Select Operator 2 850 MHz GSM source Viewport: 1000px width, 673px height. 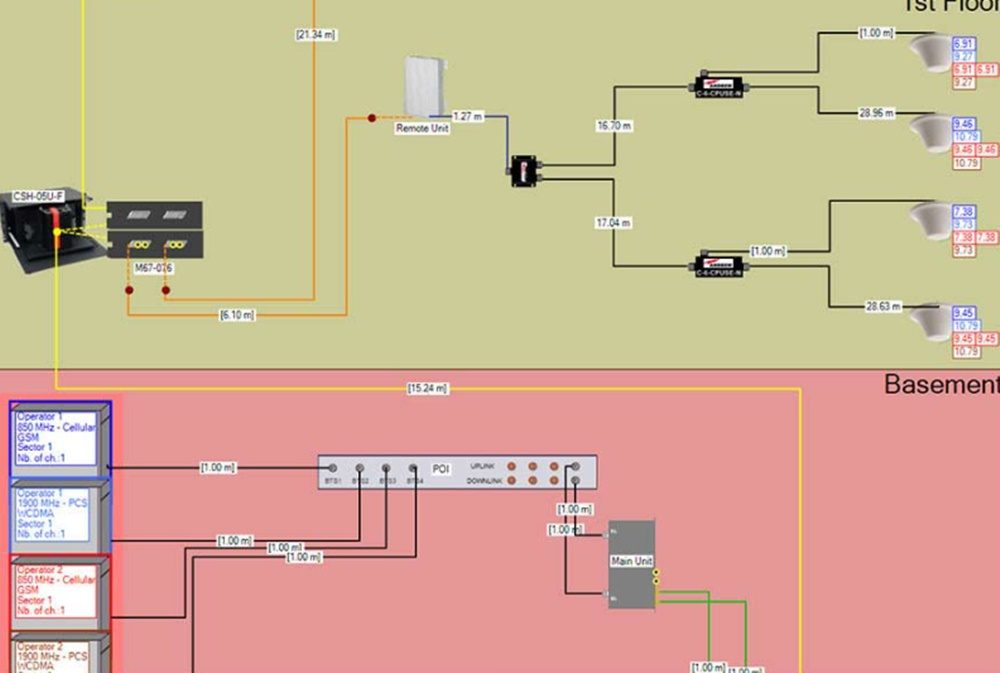pyautogui.click(x=57, y=590)
